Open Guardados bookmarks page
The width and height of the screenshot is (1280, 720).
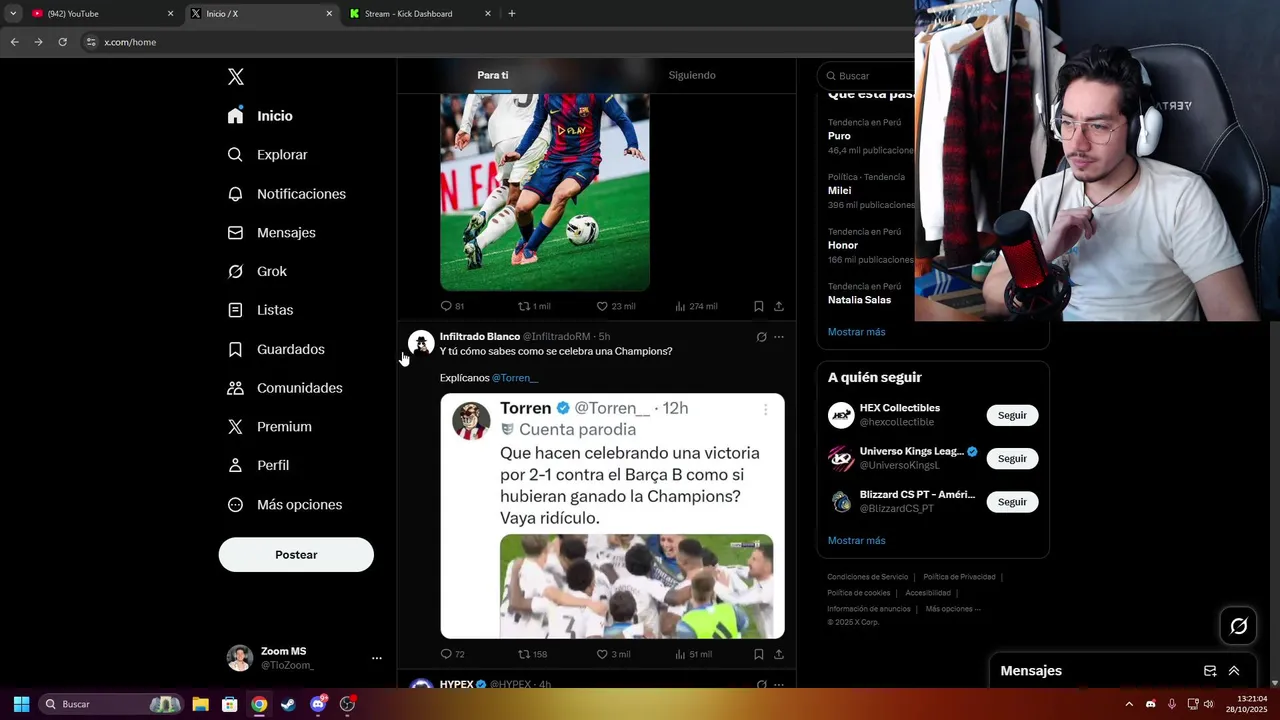pyautogui.click(x=276, y=350)
